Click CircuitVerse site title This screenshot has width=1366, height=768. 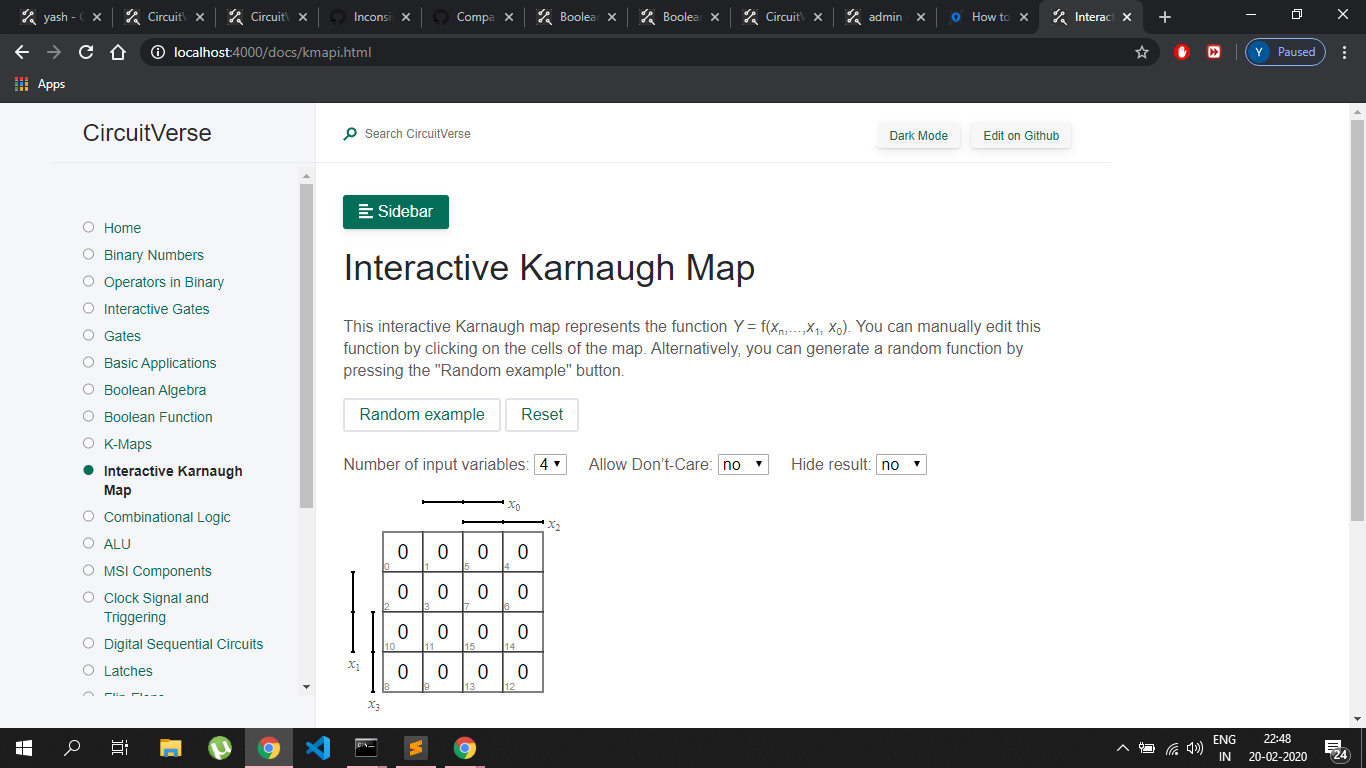147,133
